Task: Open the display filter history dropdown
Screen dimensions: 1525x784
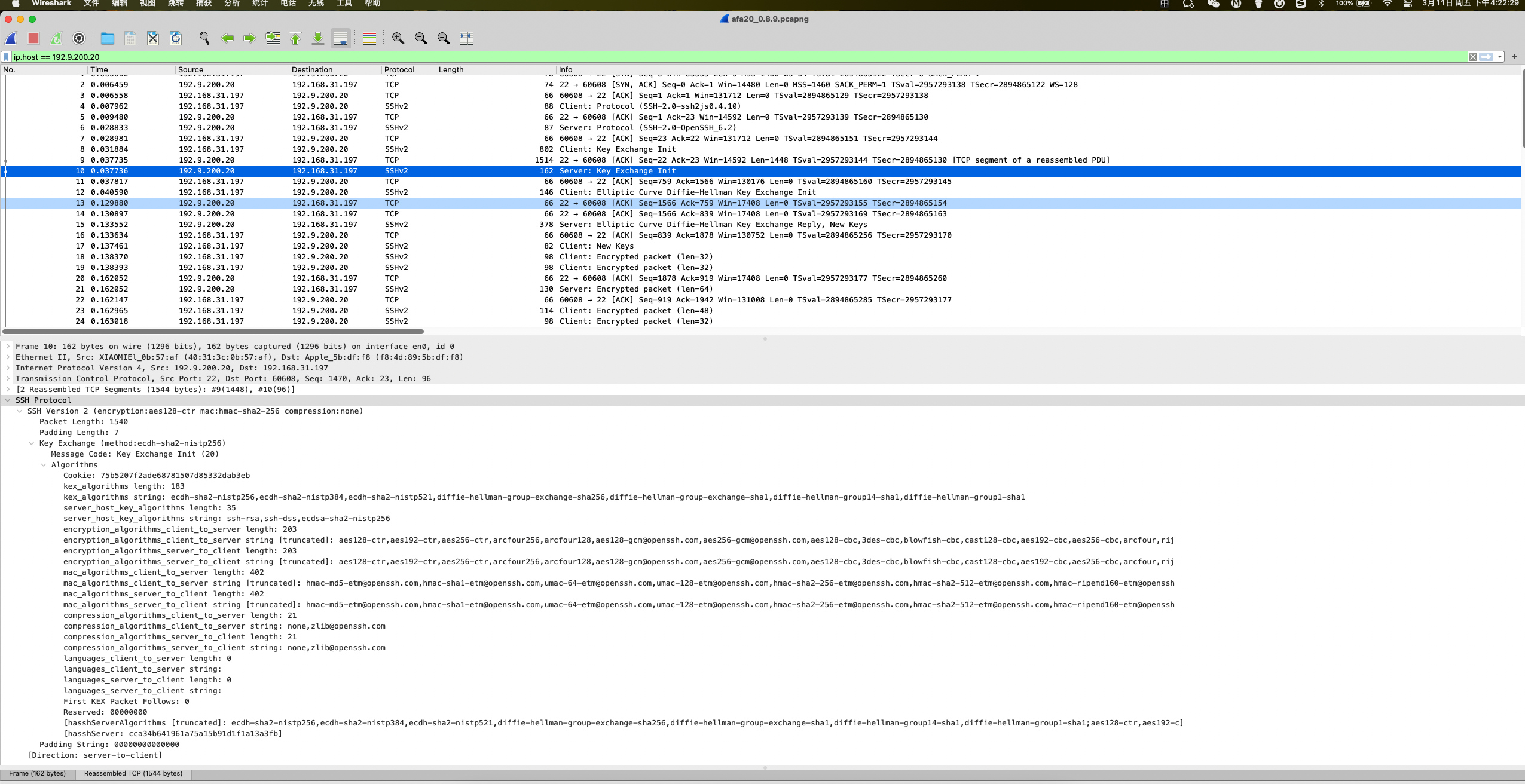Action: 1499,57
